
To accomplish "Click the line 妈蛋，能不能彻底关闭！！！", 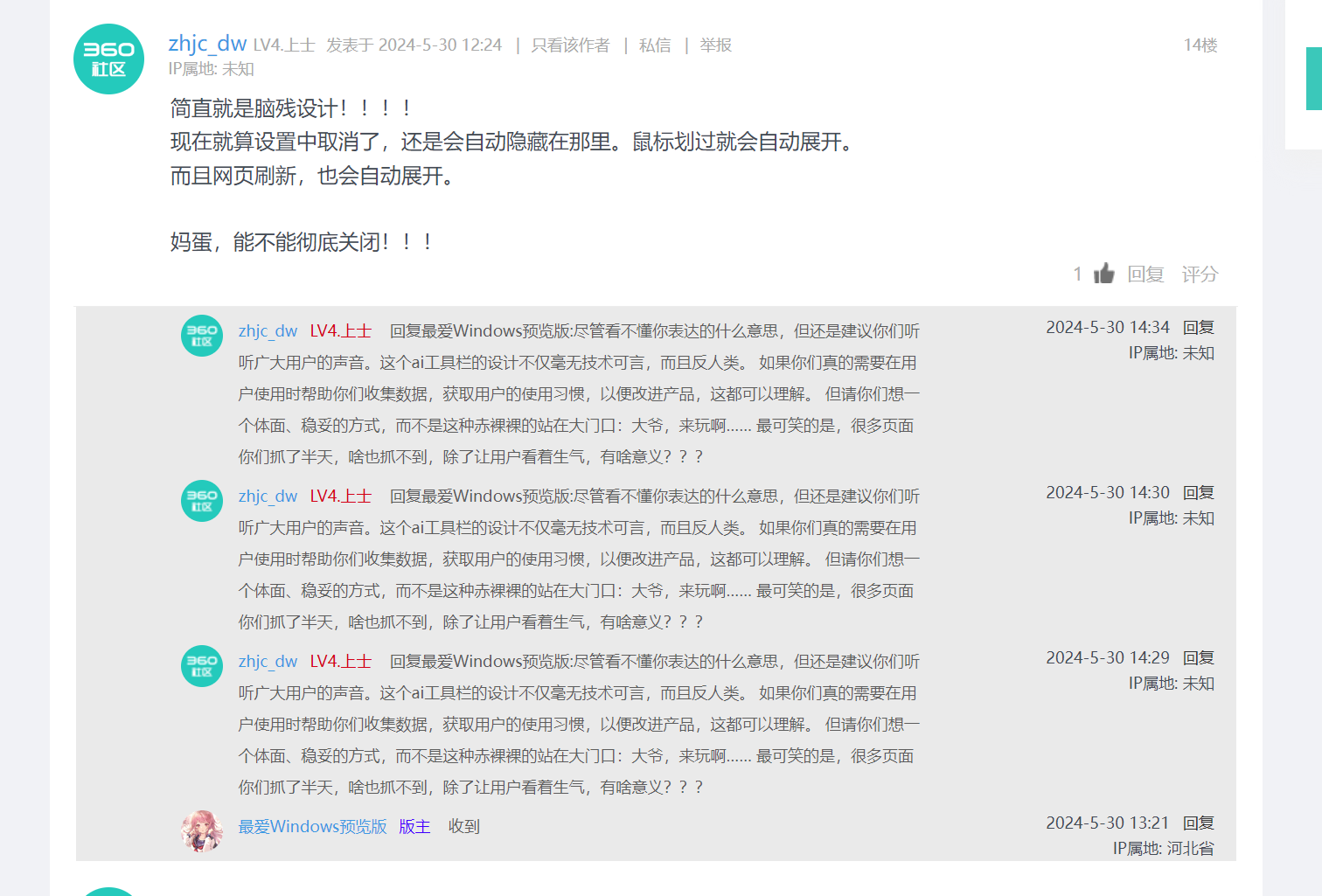I will tap(302, 242).
